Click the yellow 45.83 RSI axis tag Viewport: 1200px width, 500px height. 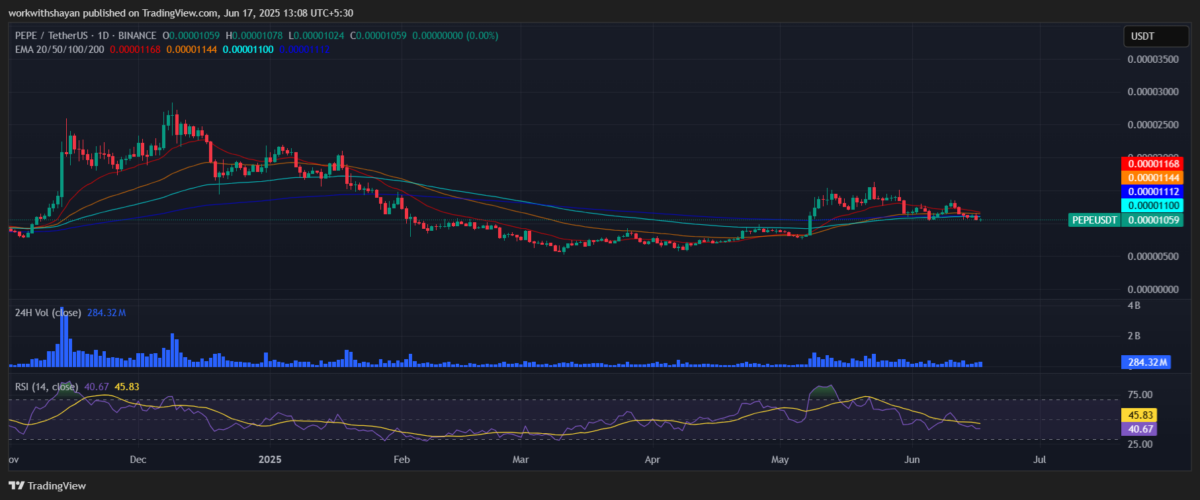coord(1140,414)
